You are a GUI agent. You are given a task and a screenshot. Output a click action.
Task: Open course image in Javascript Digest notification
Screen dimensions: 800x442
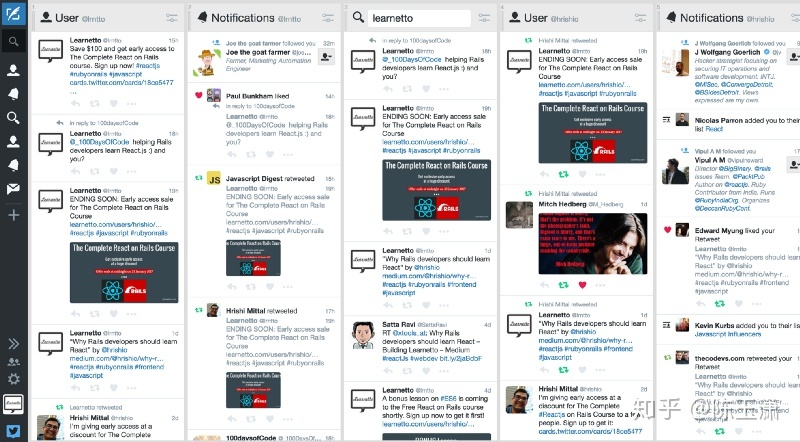click(x=253, y=258)
